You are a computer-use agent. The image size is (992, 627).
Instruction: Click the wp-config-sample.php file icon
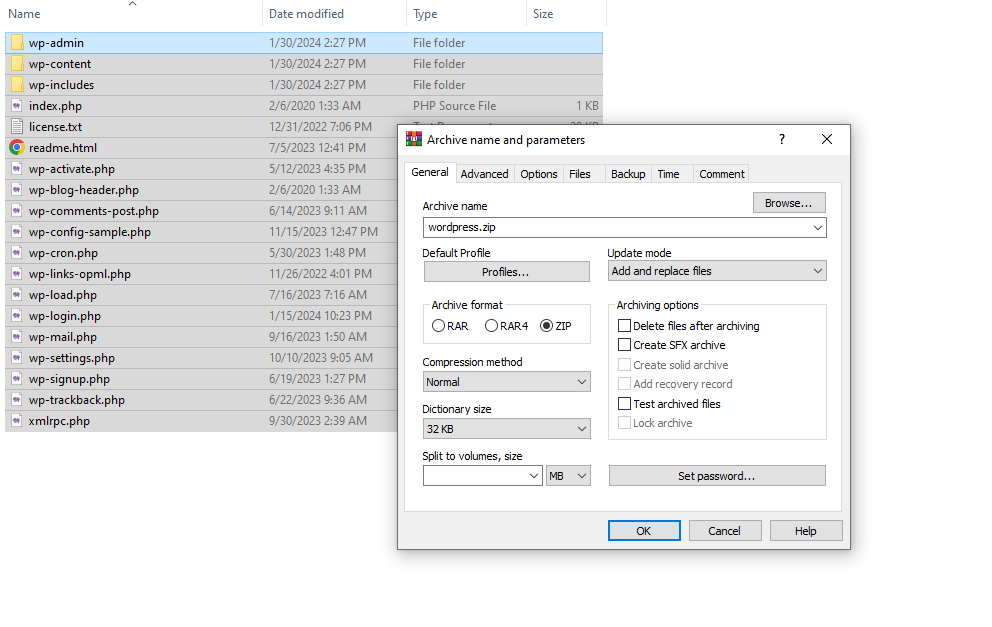pyautogui.click(x=17, y=232)
